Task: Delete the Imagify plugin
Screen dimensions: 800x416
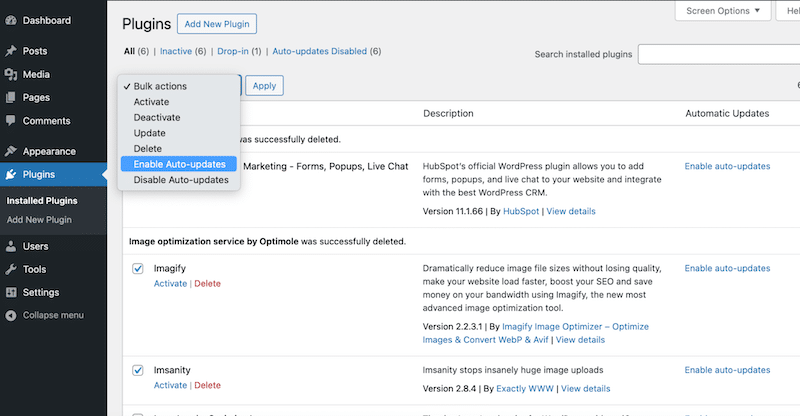Action: (208, 284)
